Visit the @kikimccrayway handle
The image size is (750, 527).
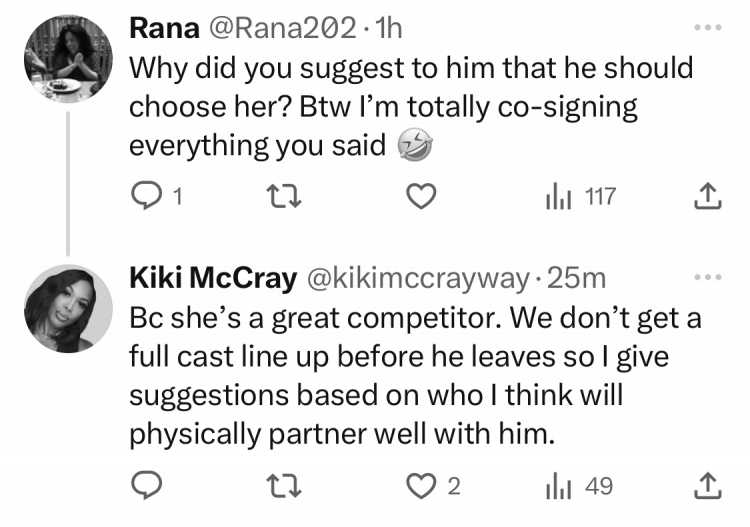coord(418,278)
